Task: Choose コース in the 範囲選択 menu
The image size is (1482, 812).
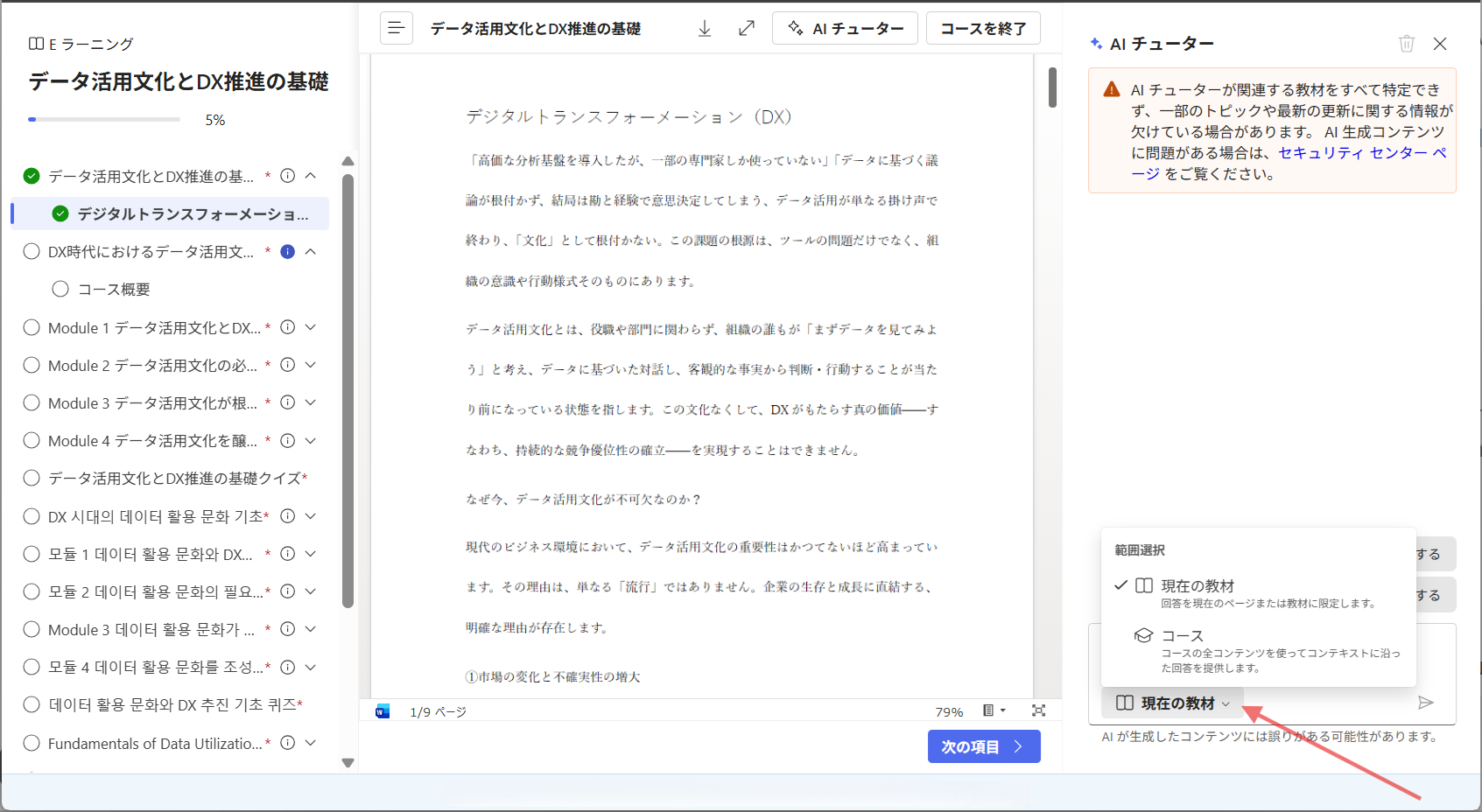Action: point(1258,649)
